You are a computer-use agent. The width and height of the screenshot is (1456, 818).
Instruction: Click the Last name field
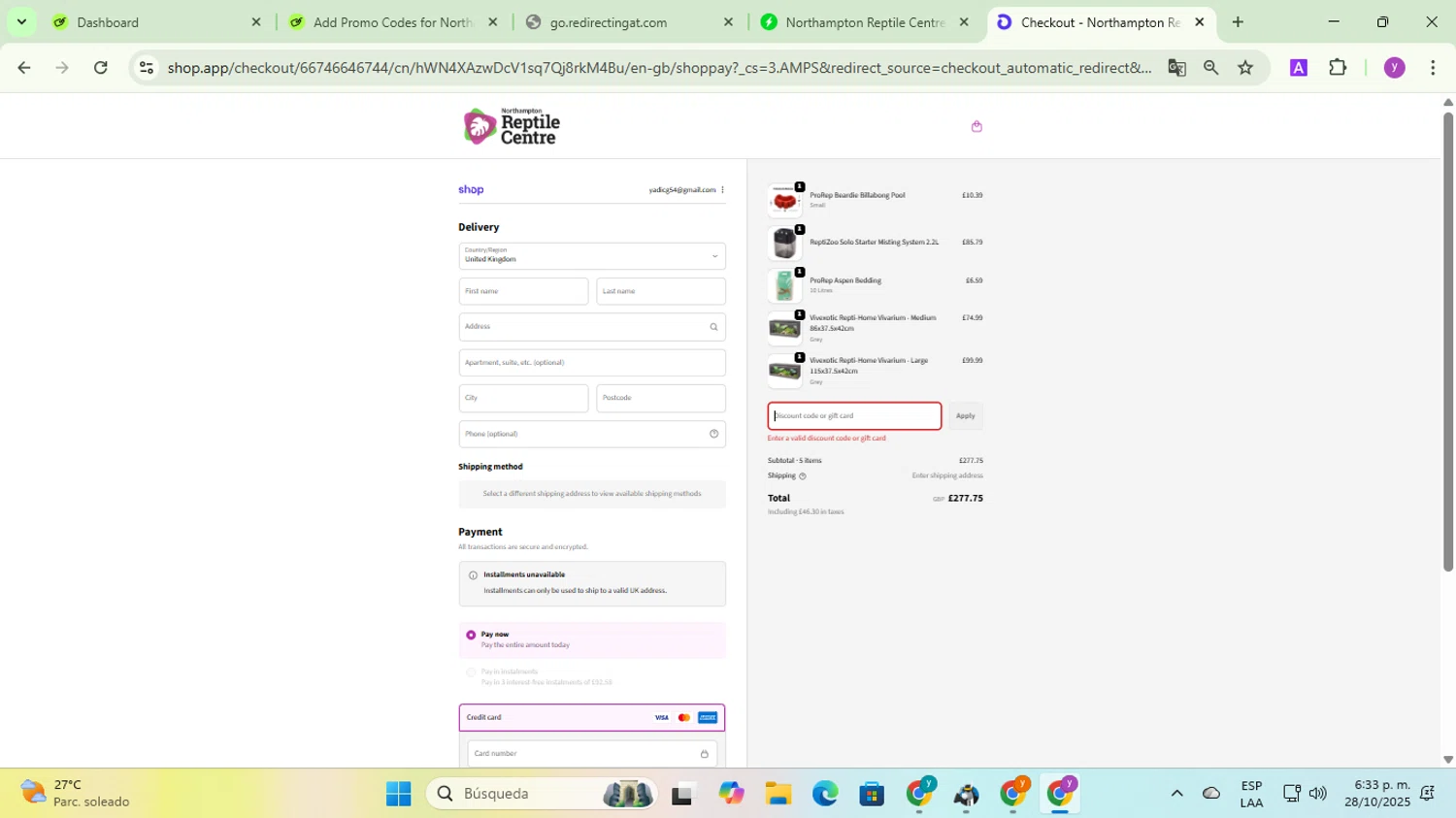point(661,291)
